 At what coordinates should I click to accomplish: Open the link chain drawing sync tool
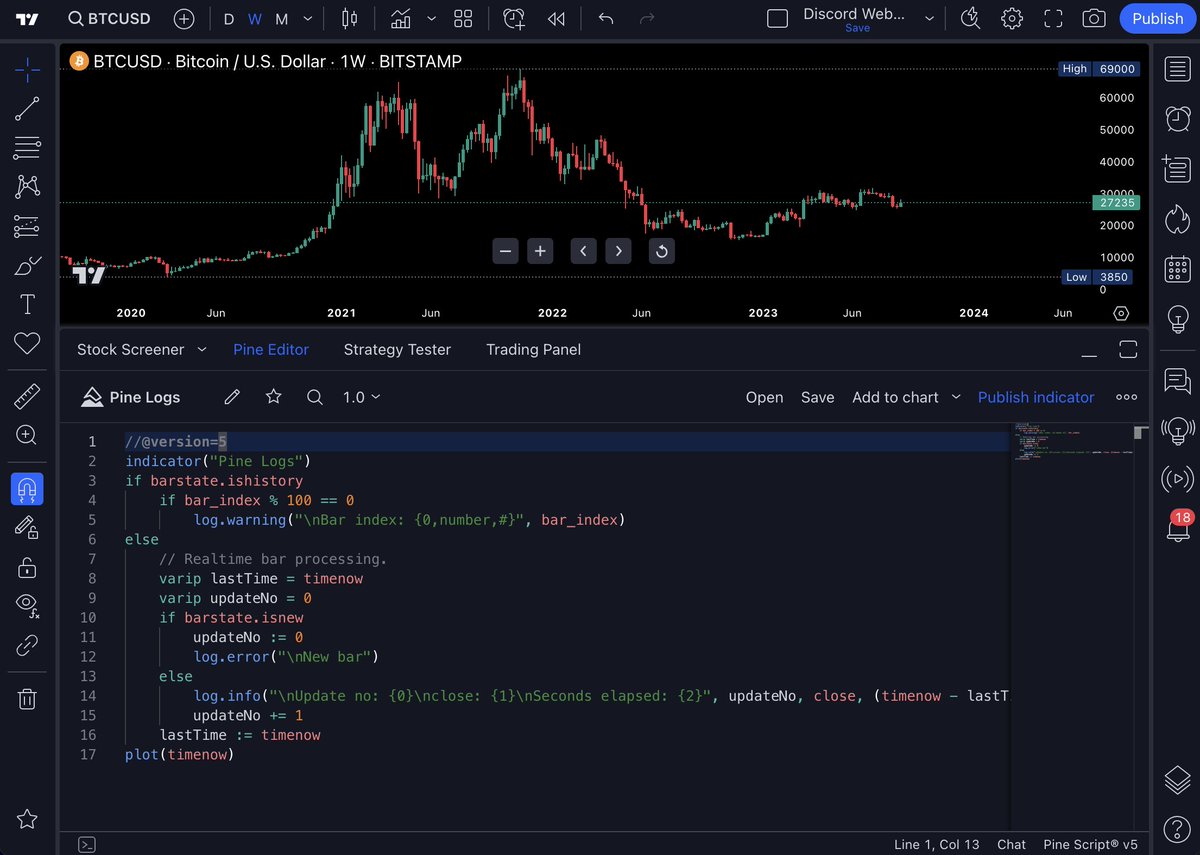27,645
